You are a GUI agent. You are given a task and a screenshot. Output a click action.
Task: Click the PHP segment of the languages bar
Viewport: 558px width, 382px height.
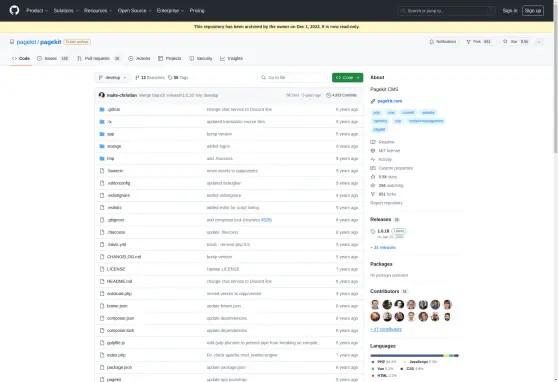(x=407, y=355)
